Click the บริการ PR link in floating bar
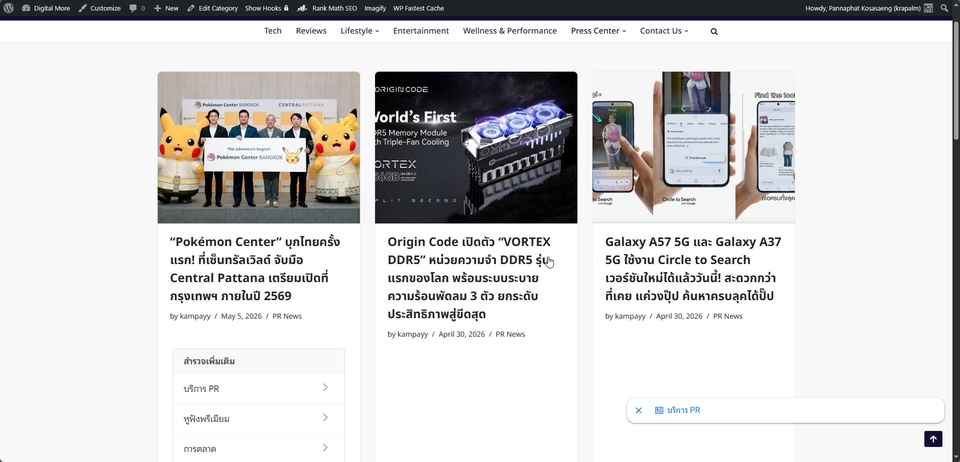 (683, 411)
